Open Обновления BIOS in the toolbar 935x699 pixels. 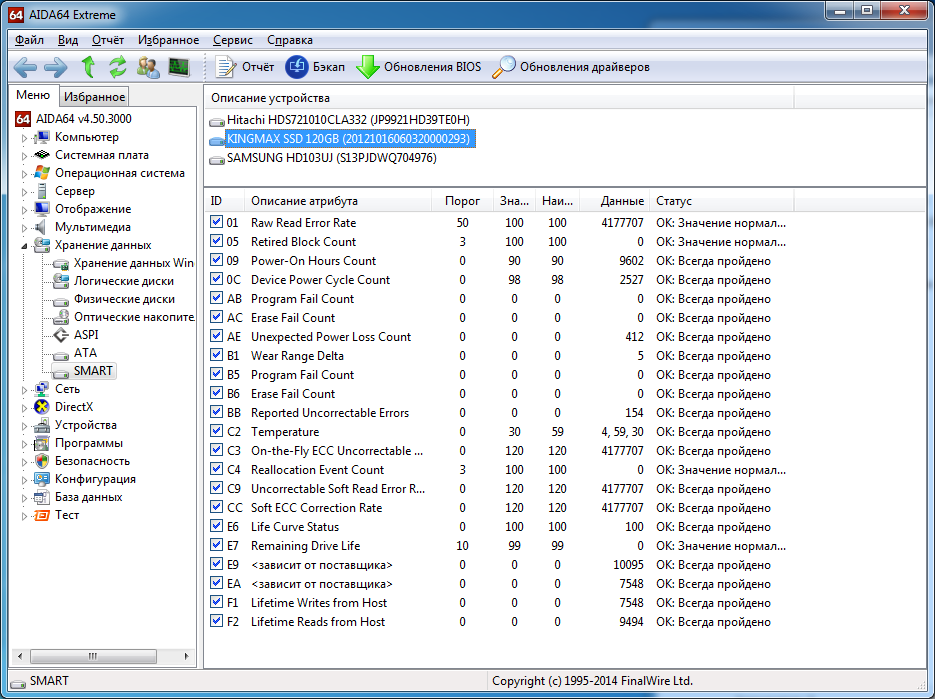click(419, 67)
